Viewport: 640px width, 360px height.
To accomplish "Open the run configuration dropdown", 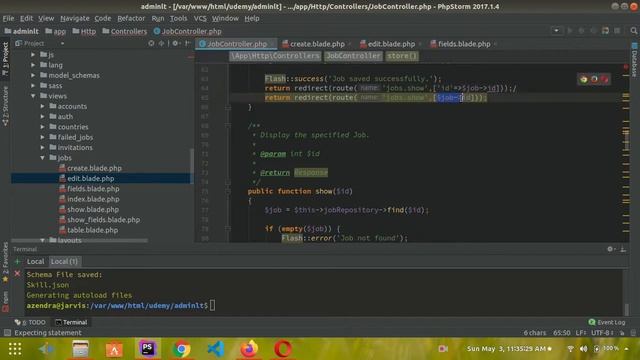I will click(x=556, y=31).
